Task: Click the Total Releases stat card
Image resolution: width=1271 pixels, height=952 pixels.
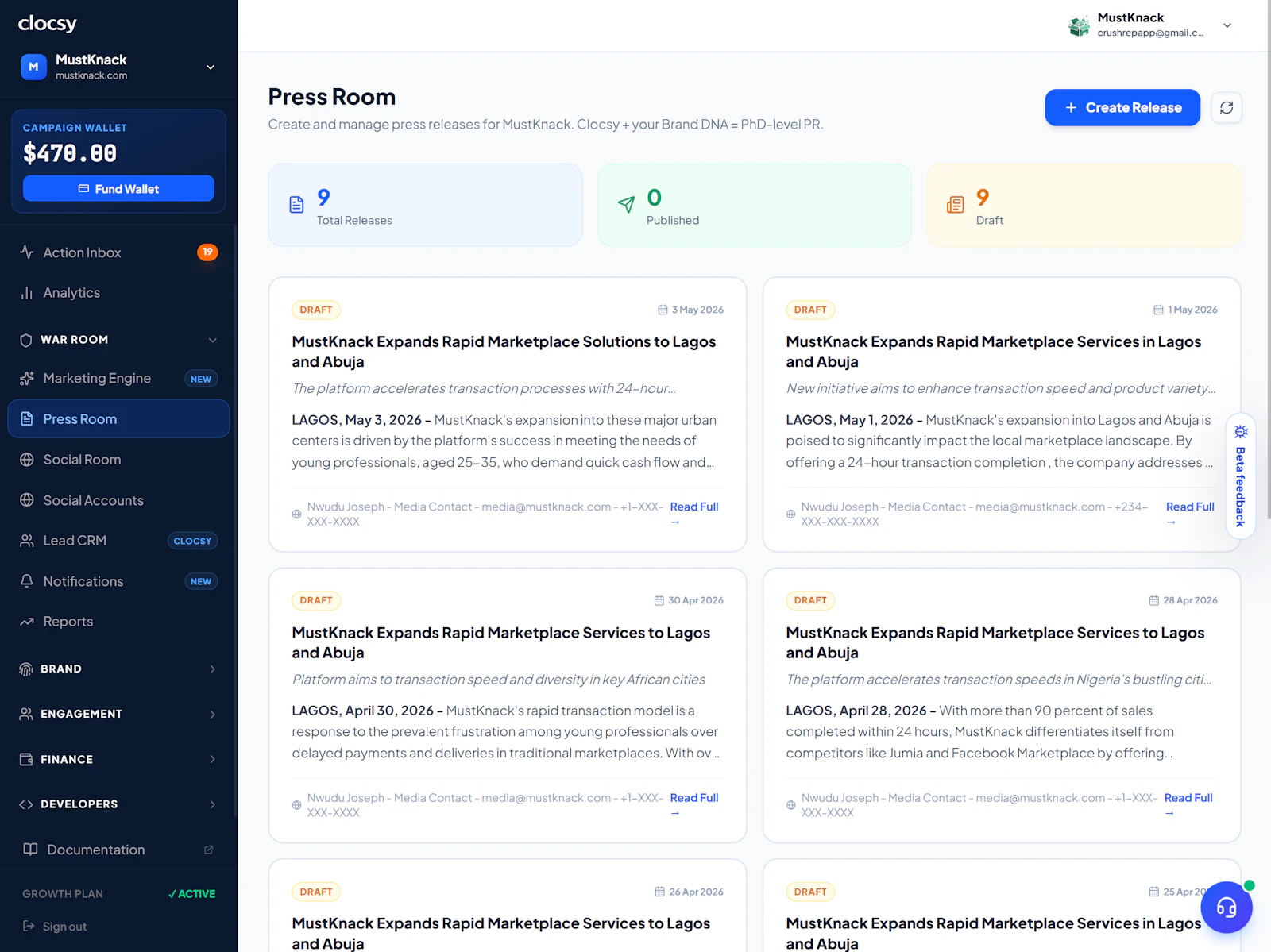Action: click(x=425, y=205)
